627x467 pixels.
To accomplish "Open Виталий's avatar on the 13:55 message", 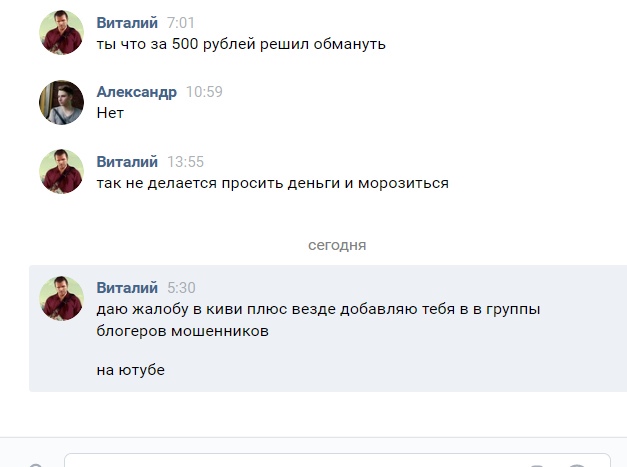I will [x=60, y=172].
